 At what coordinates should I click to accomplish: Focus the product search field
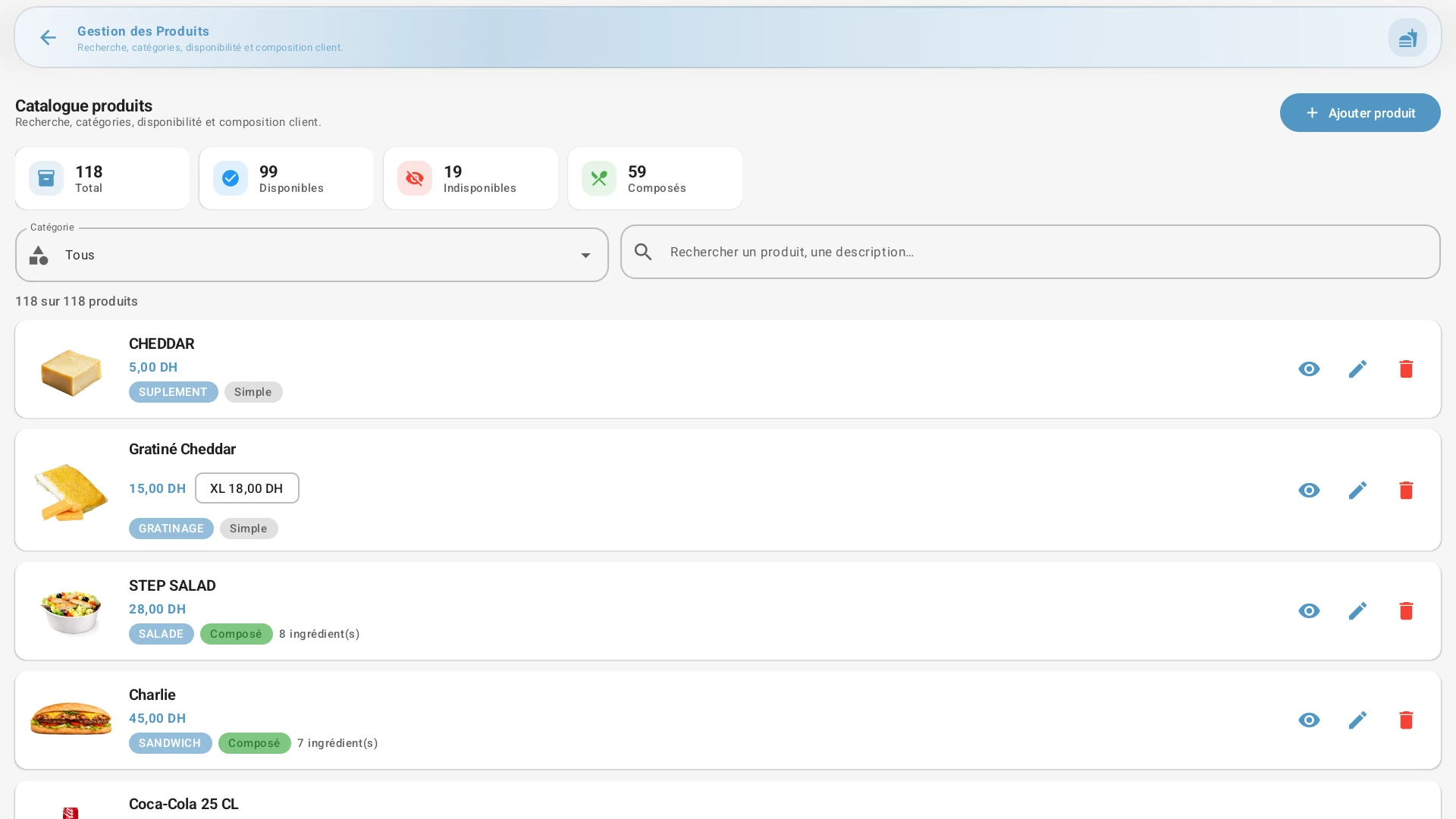(1031, 252)
